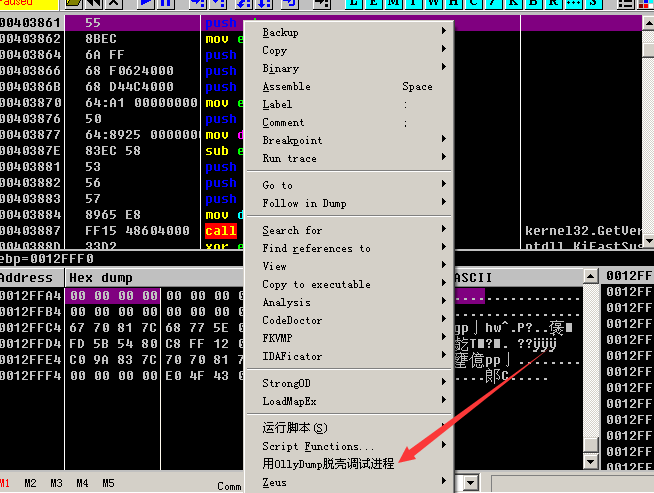Select dump row 0012FFE4
The image size is (654, 493).
(122, 360)
